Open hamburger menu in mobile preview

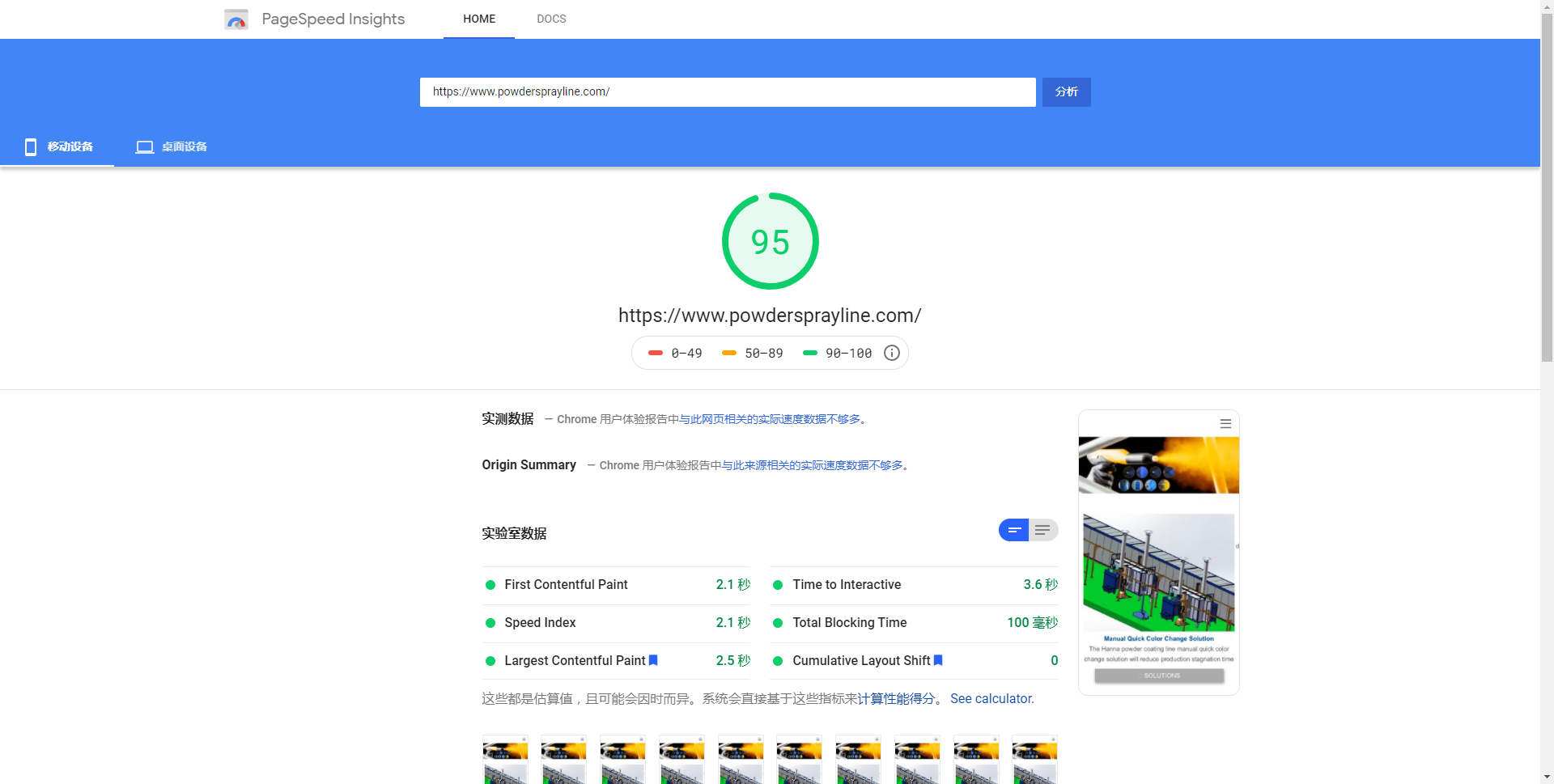pyautogui.click(x=1225, y=424)
